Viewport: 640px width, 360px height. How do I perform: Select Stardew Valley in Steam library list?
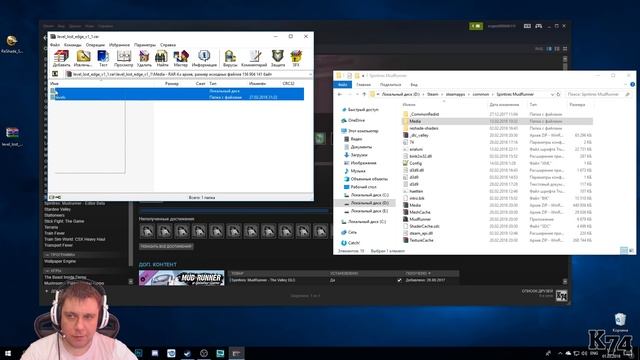58,209
